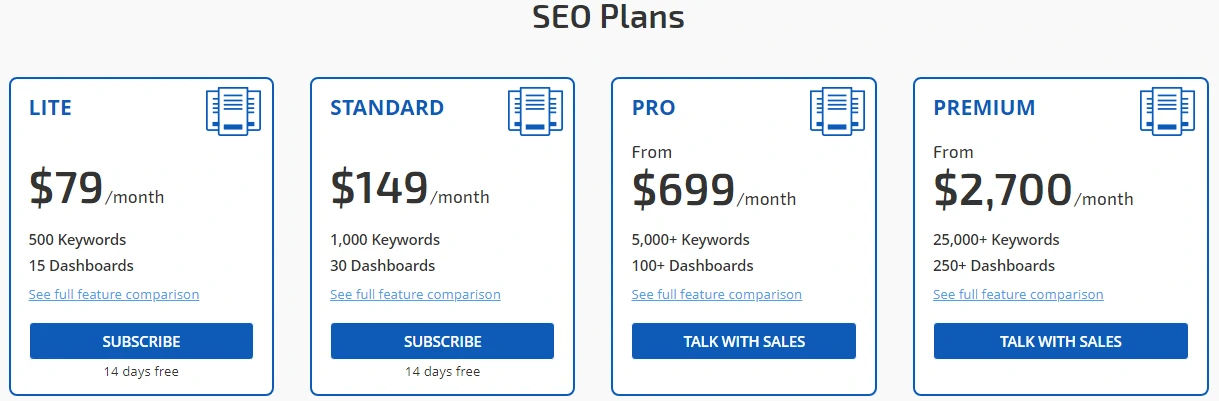View PREMIUM full feature comparison link
The image size is (1219, 401).
(x=1018, y=295)
